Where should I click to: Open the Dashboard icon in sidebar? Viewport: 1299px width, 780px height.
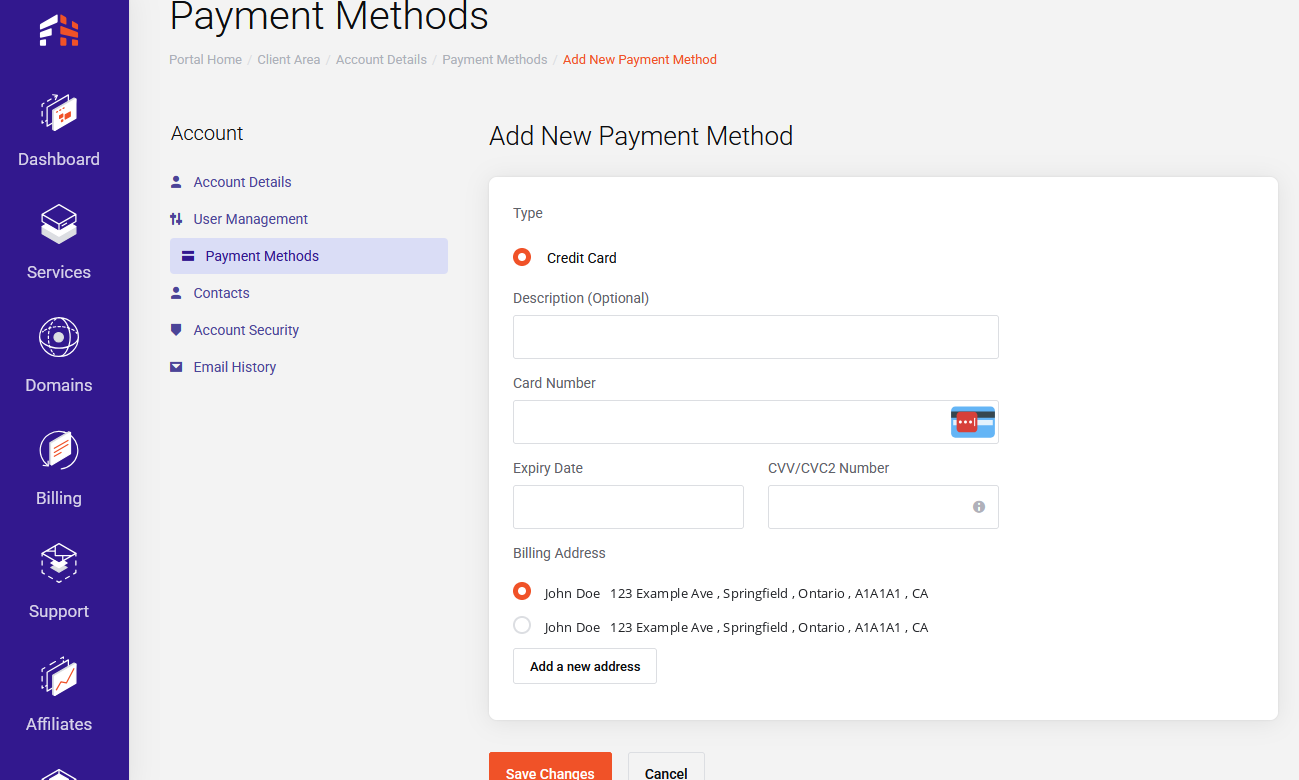(59, 113)
